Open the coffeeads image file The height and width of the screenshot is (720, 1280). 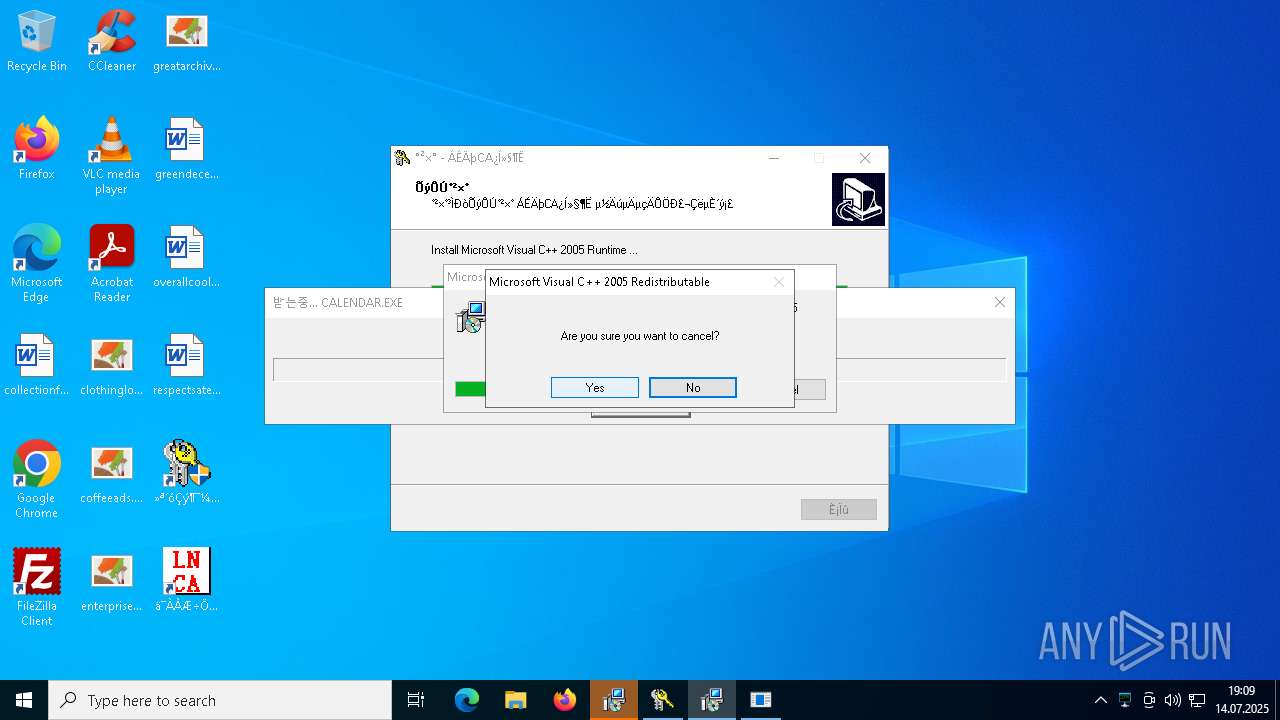112,474
